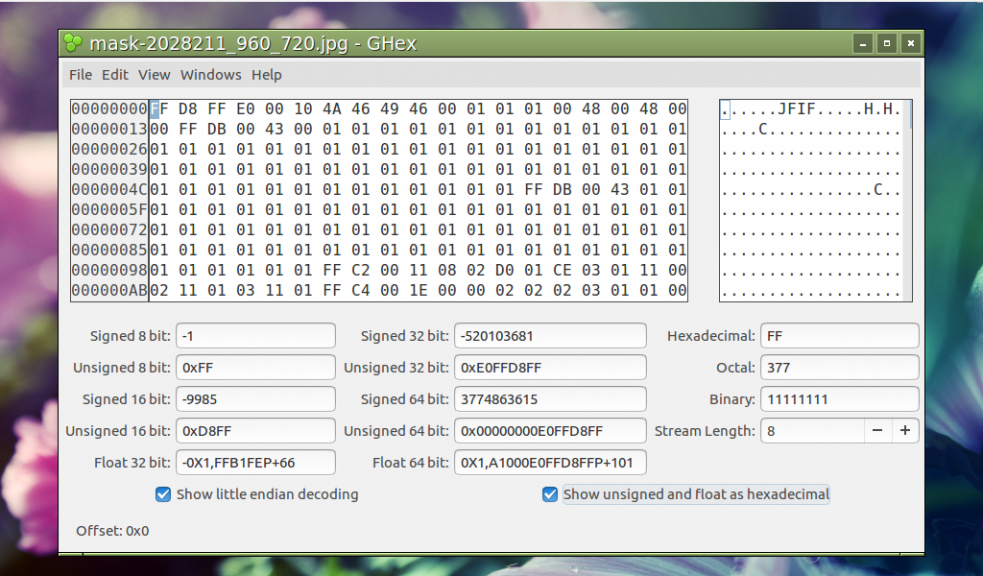
Task: Select byte E0 in the first hex row
Action: tap(245, 109)
